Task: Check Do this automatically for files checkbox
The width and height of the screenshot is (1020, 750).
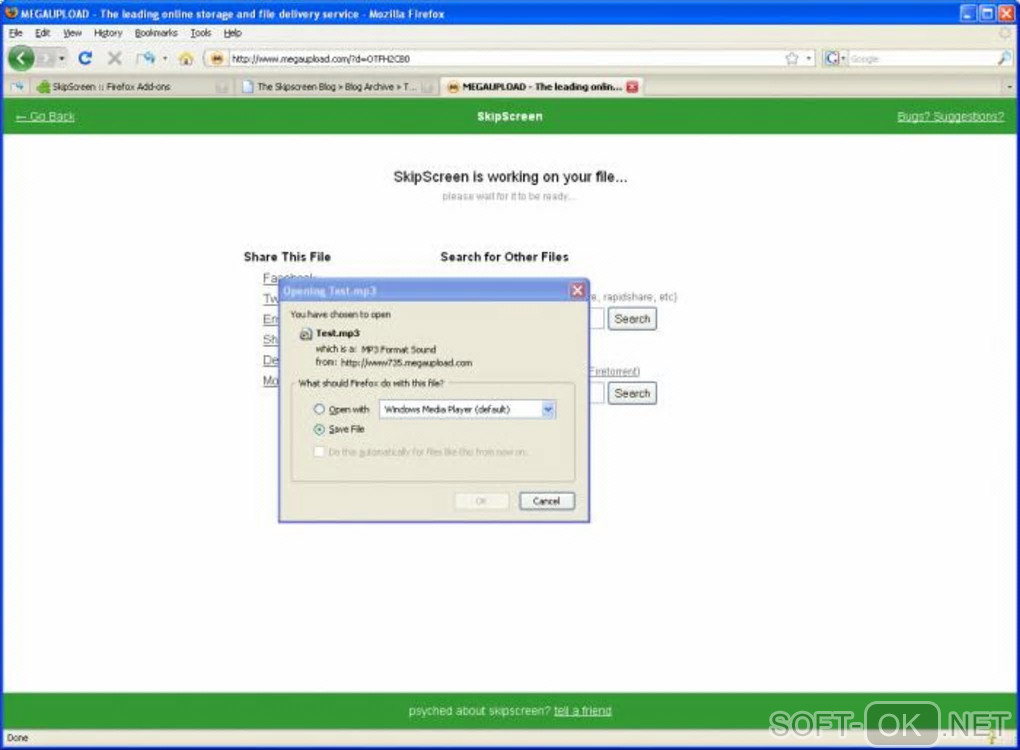Action: pyautogui.click(x=319, y=451)
